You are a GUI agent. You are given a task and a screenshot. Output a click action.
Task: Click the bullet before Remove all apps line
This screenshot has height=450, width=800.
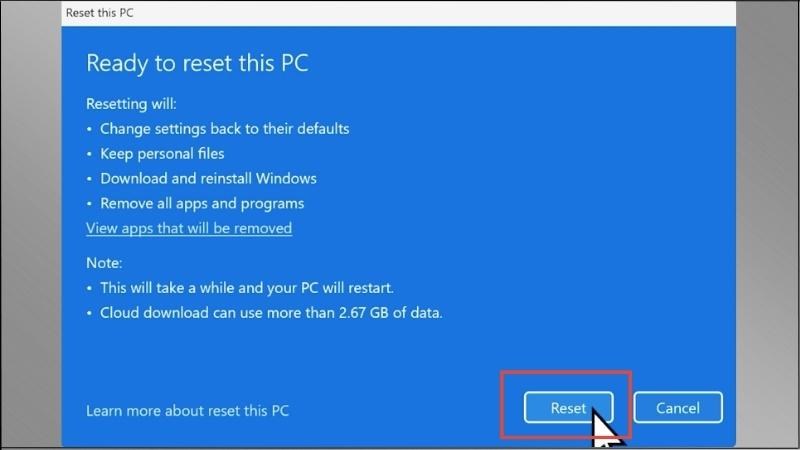[89, 204]
